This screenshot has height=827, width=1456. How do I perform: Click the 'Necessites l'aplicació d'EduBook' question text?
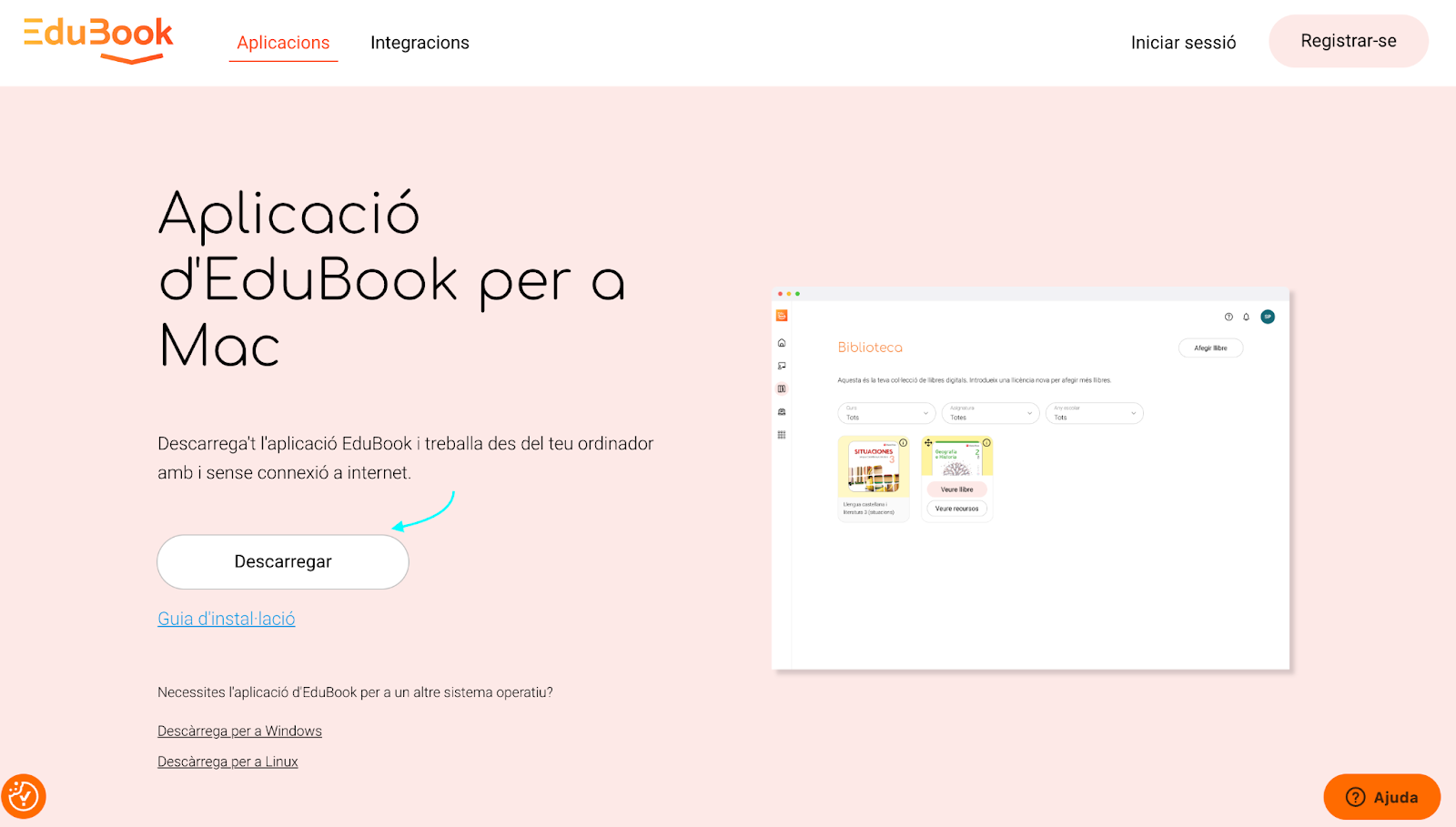[x=355, y=692]
